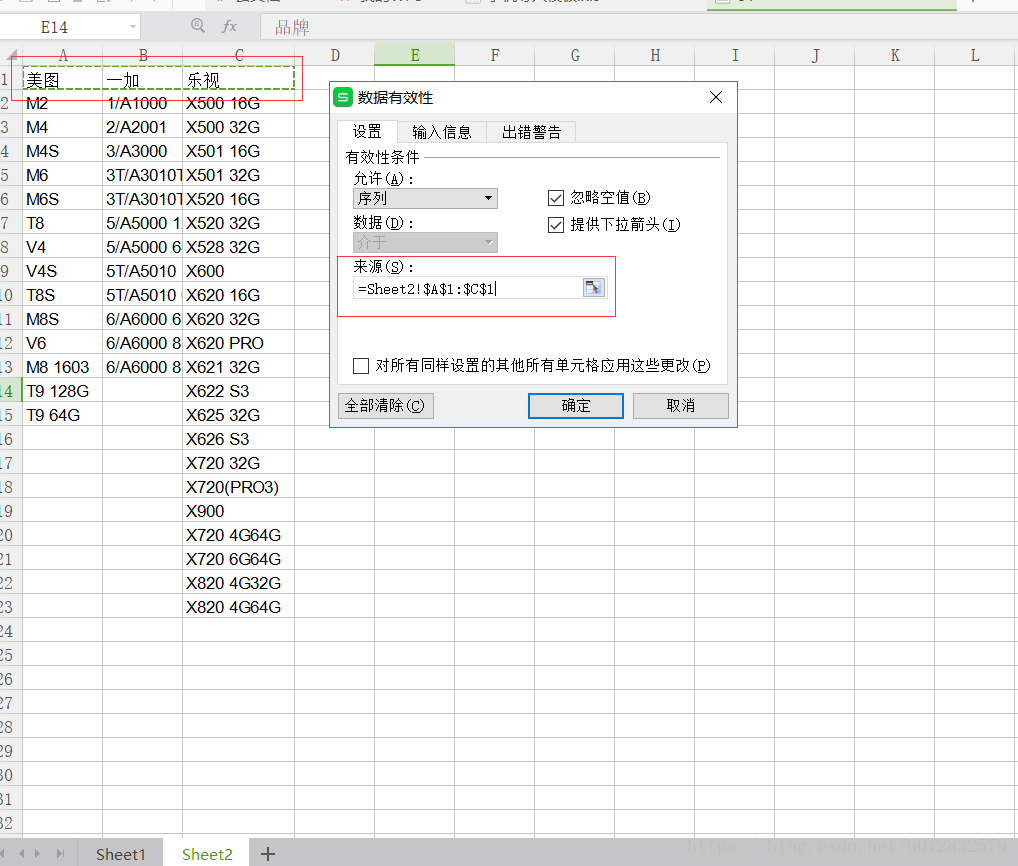Click 确定 button

(576, 406)
